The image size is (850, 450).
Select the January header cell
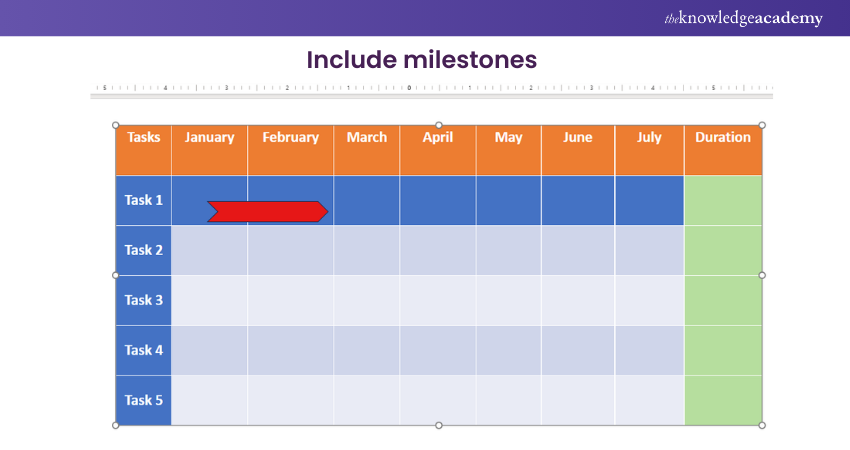tap(210, 138)
